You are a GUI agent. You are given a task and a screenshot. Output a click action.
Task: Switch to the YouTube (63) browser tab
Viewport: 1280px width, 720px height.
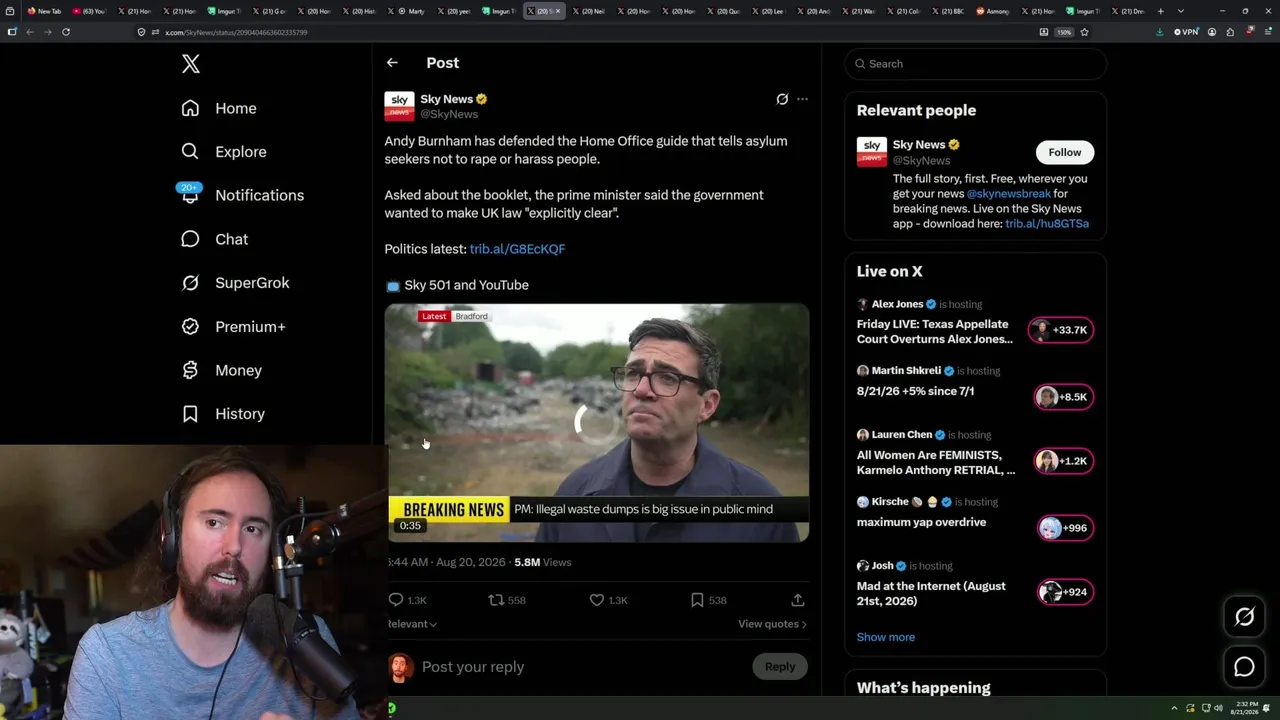tap(90, 11)
